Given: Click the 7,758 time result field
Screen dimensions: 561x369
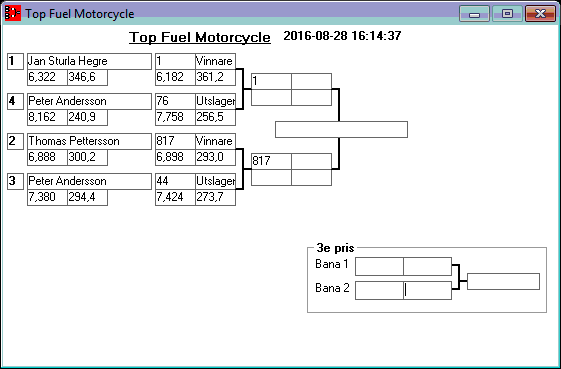Looking at the screenshot, I should tap(175, 117).
